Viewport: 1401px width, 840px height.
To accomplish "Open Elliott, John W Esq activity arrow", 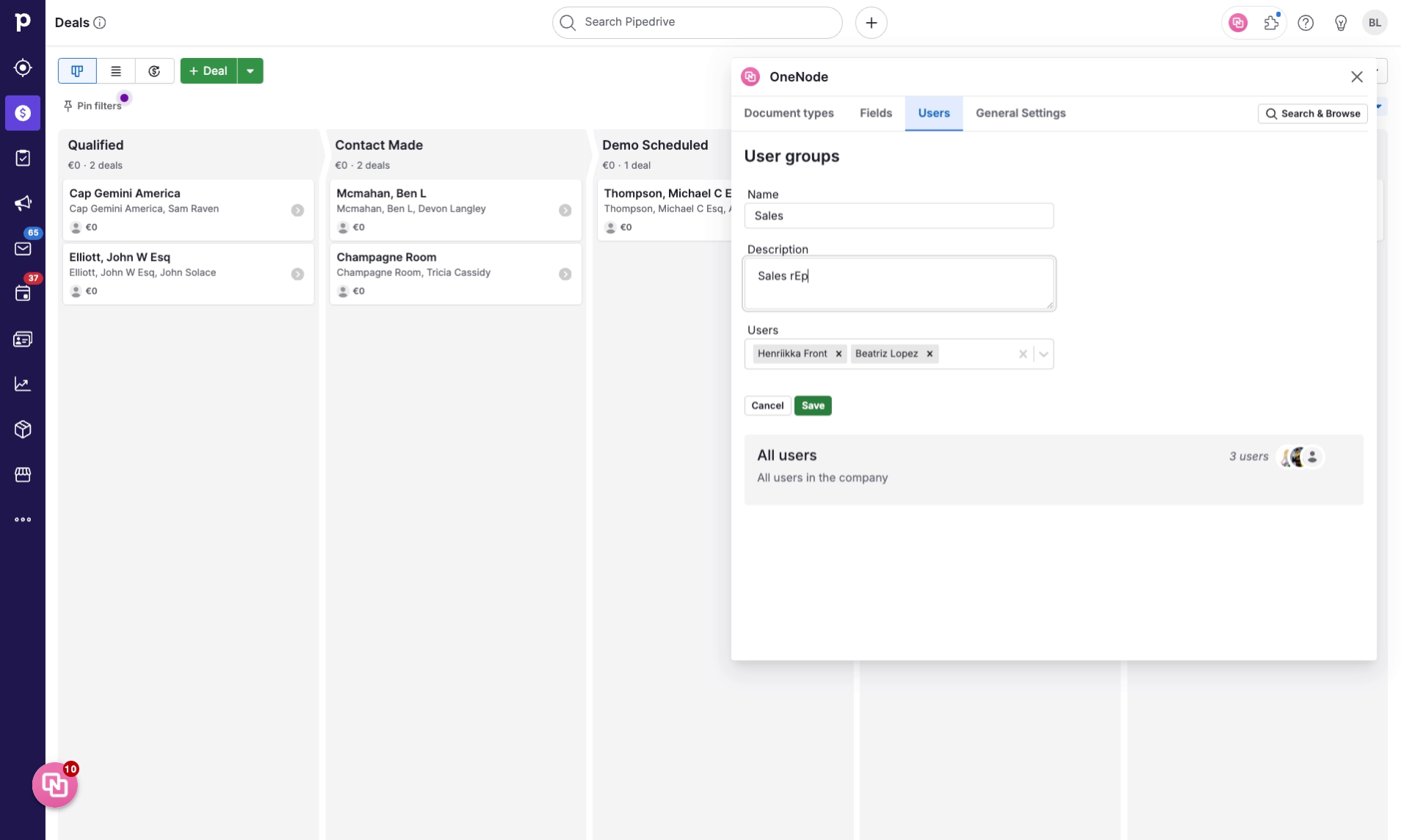I will pyautogui.click(x=297, y=275).
